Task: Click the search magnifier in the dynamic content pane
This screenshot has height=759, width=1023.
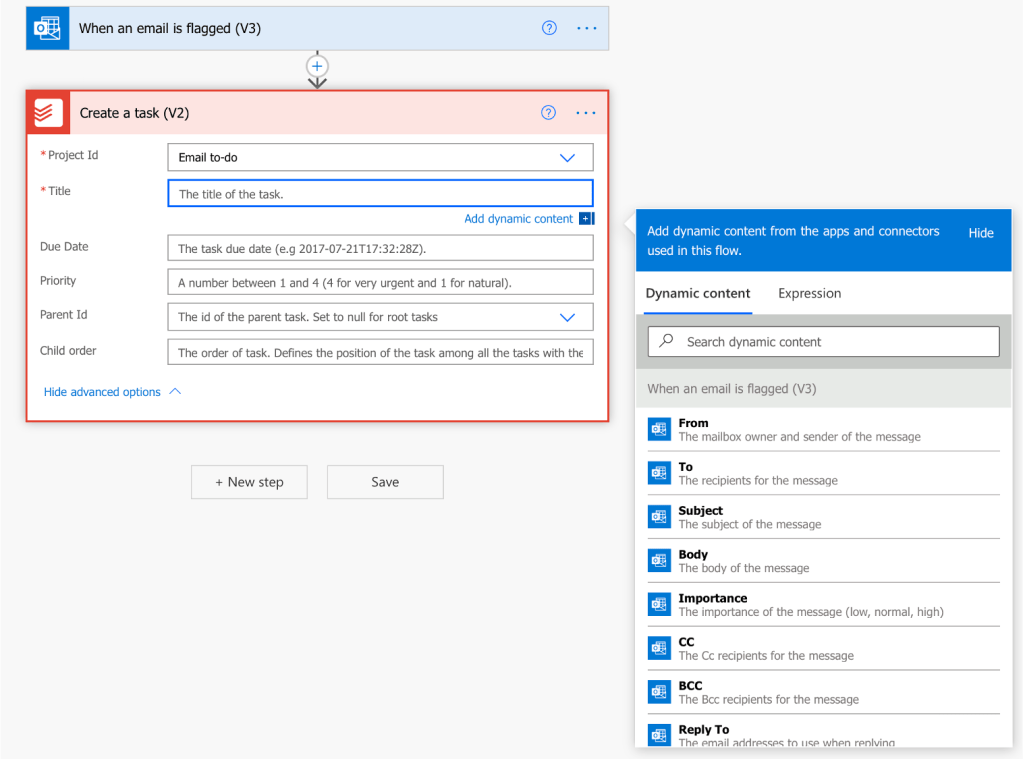Action: pos(664,341)
